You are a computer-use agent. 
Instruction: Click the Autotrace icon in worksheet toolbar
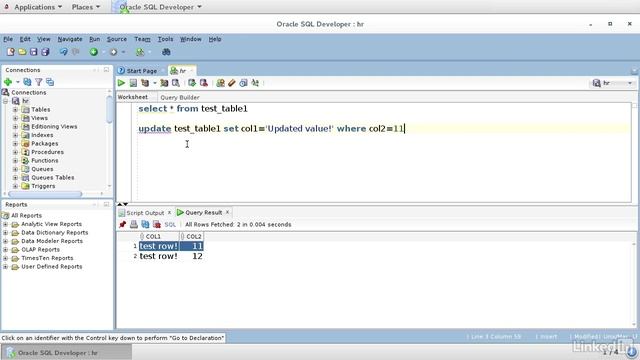pyautogui.click(x=164, y=83)
